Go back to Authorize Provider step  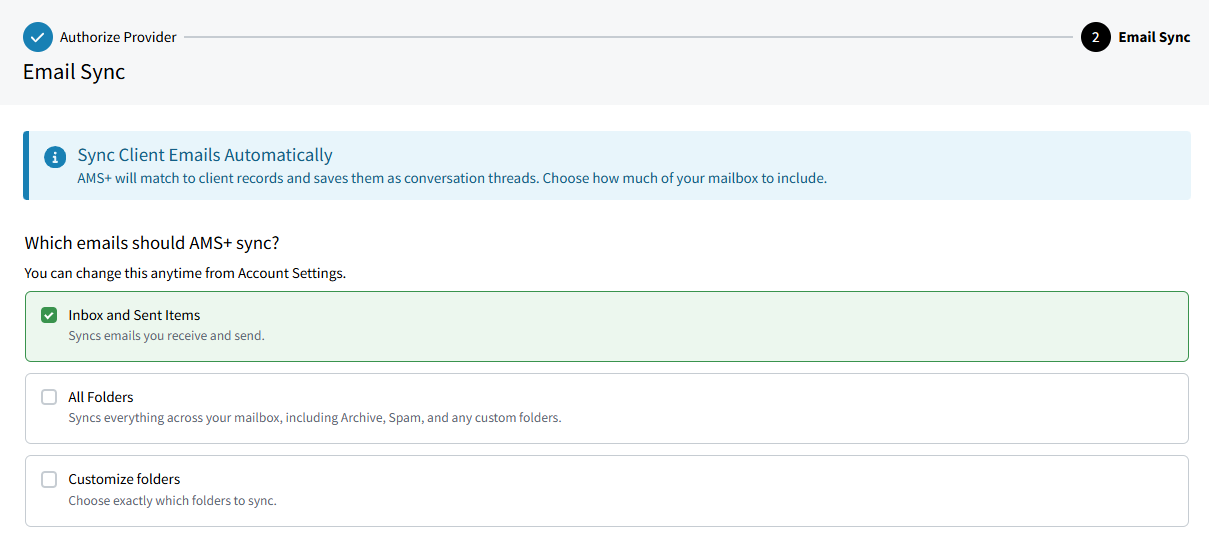[x=118, y=37]
